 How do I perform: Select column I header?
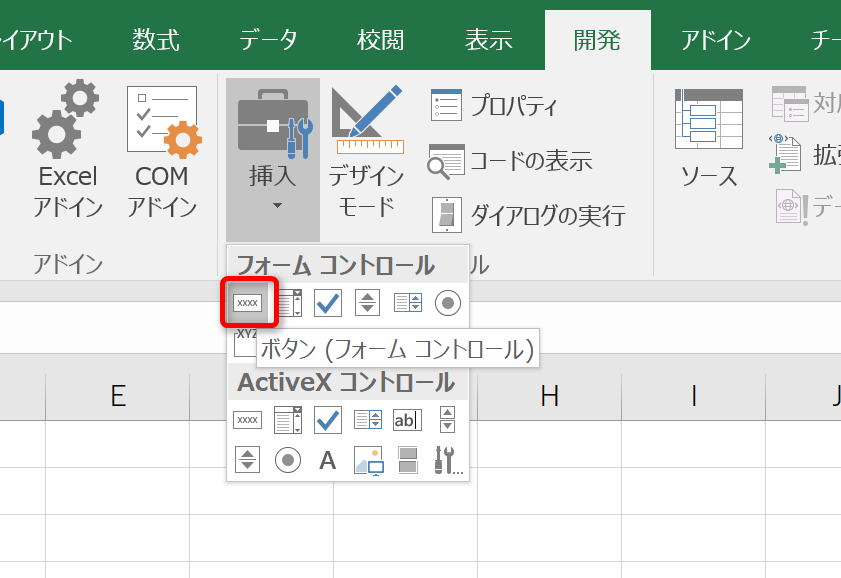click(x=694, y=397)
